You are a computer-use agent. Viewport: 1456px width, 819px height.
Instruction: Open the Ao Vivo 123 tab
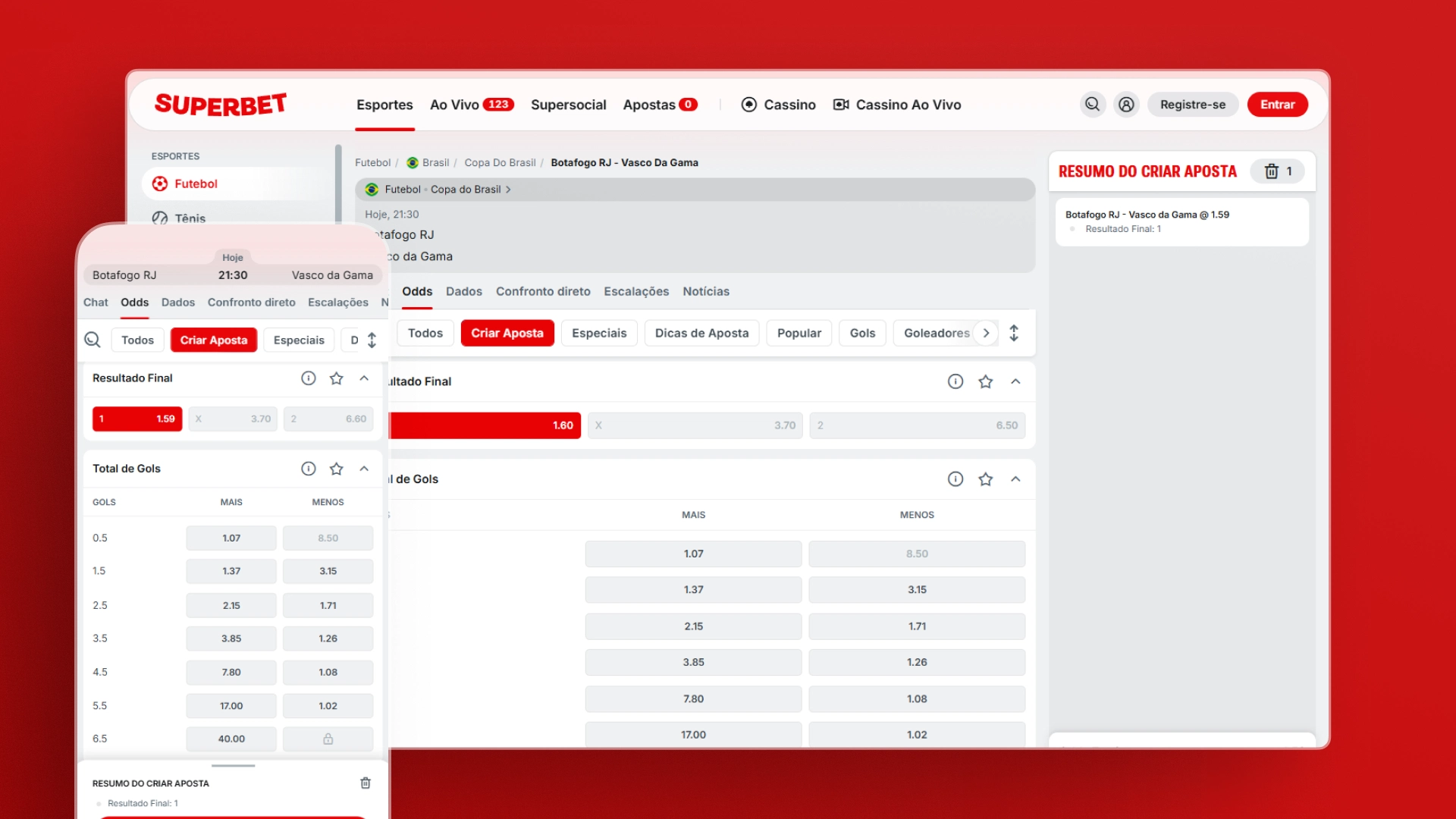pos(472,105)
